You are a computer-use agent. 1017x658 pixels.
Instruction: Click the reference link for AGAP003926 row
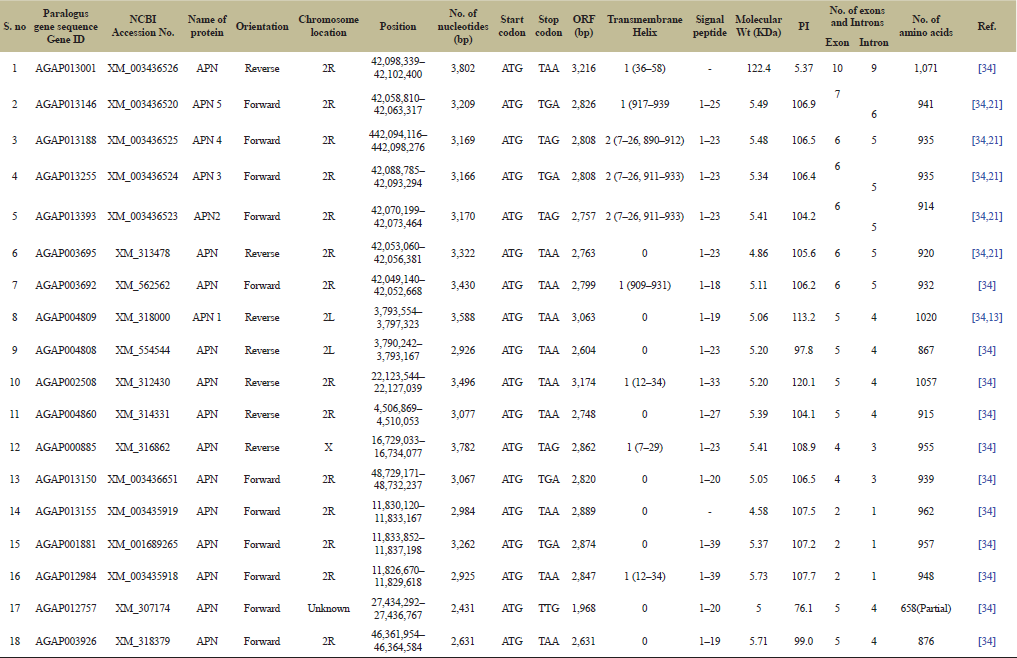click(986, 641)
